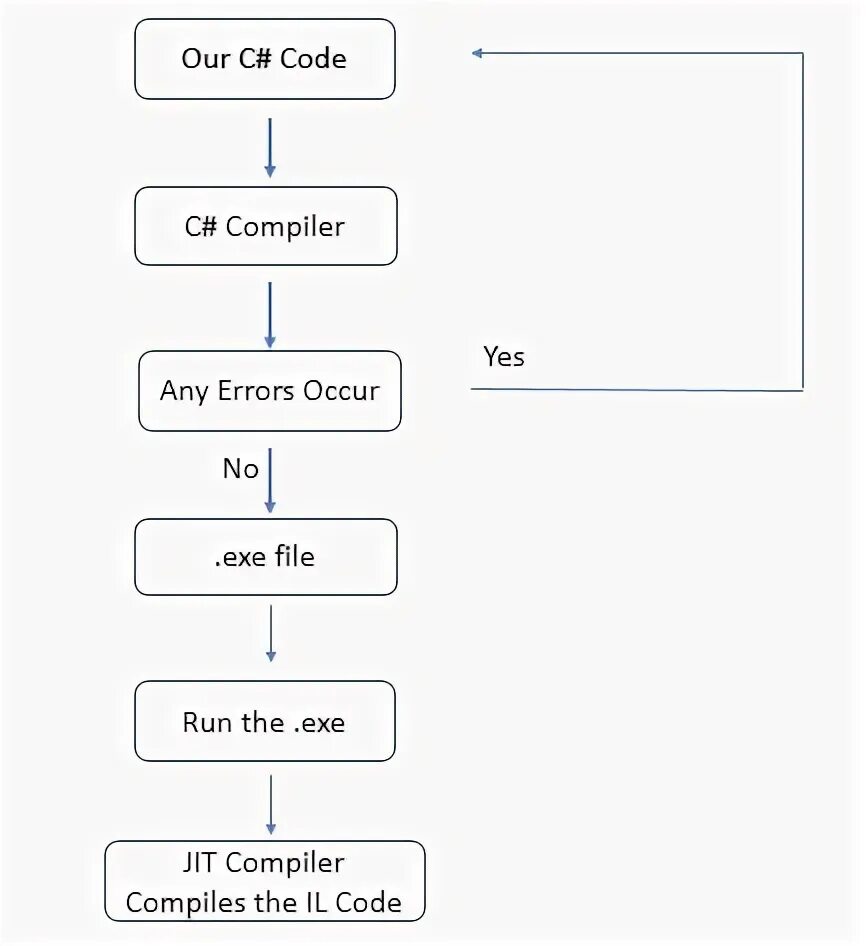Click the Run the .exe box

[265, 722]
